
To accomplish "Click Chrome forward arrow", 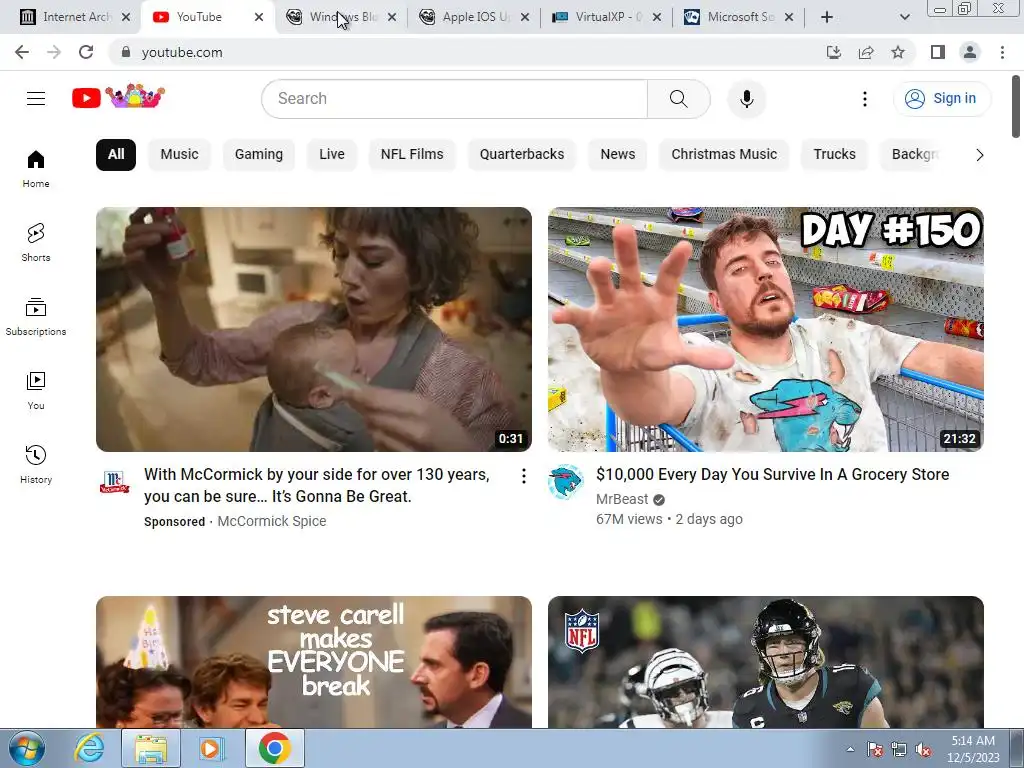I will pyautogui.click(x=54, y=52).
